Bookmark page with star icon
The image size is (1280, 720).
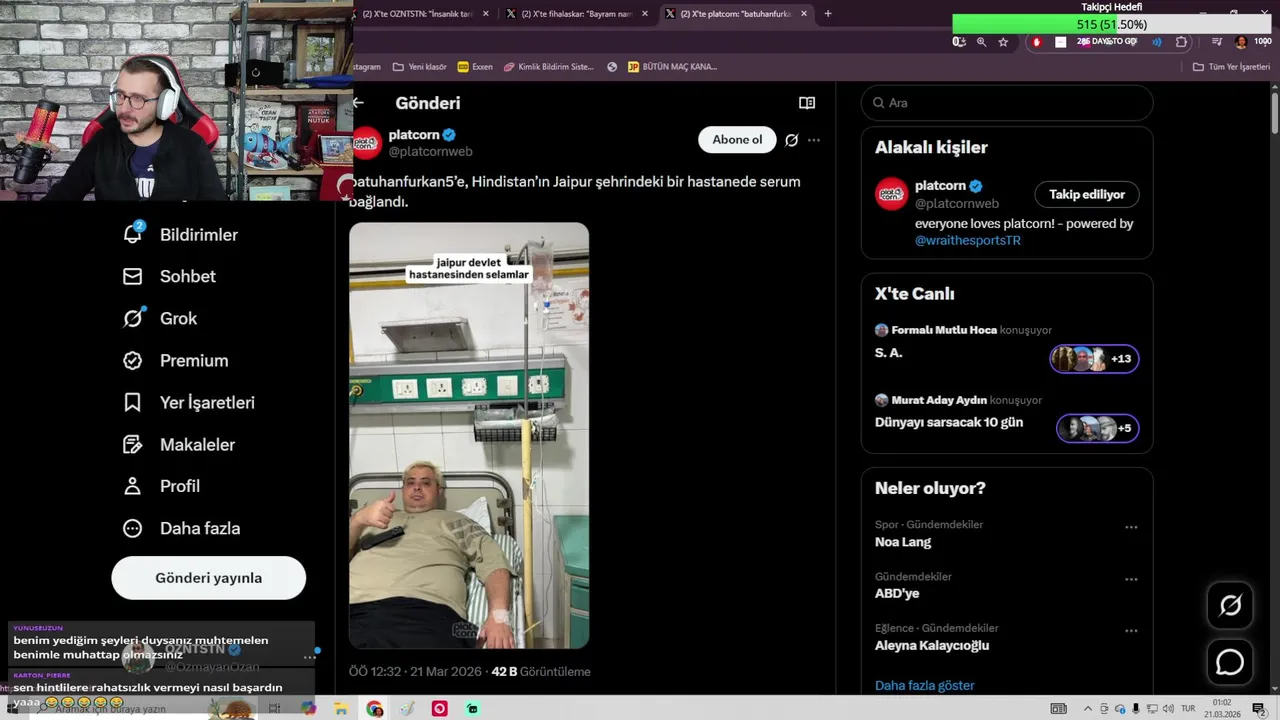(x=1003, y=42)
